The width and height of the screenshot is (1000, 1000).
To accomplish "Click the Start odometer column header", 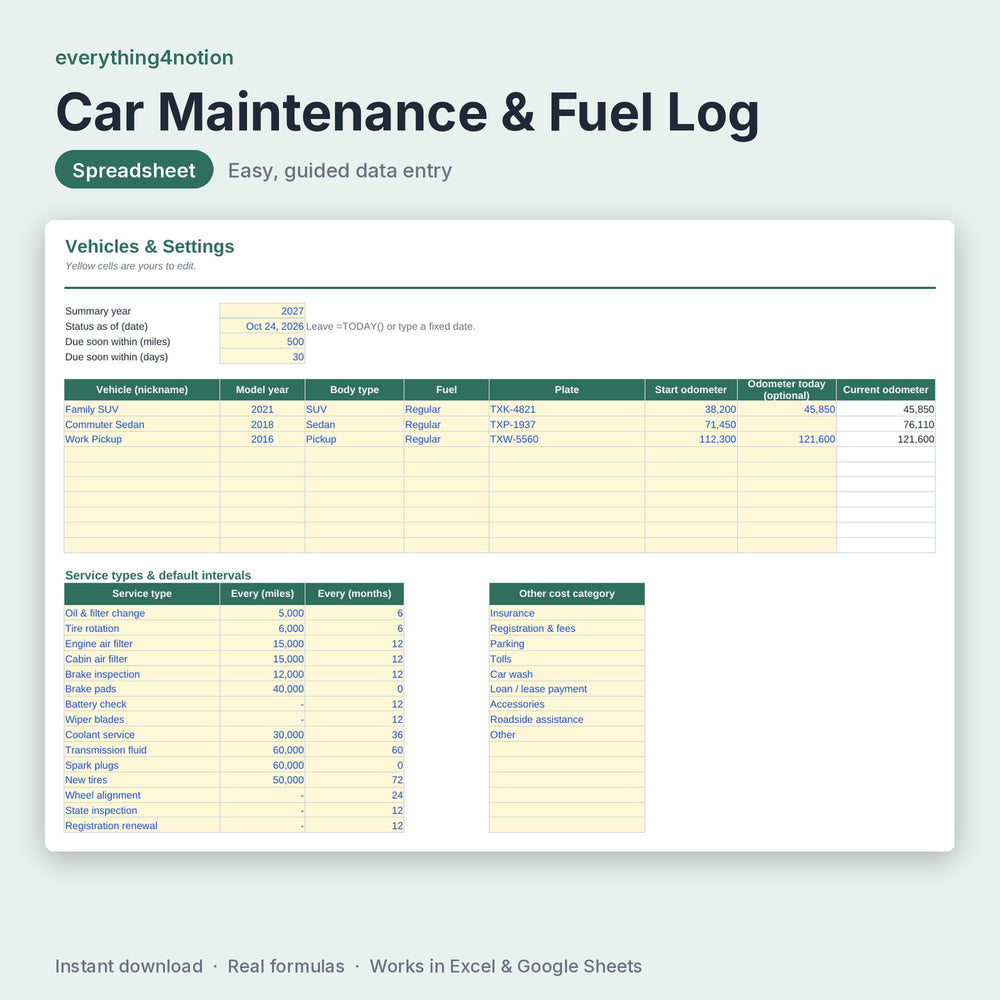I will tap(691, 390).
